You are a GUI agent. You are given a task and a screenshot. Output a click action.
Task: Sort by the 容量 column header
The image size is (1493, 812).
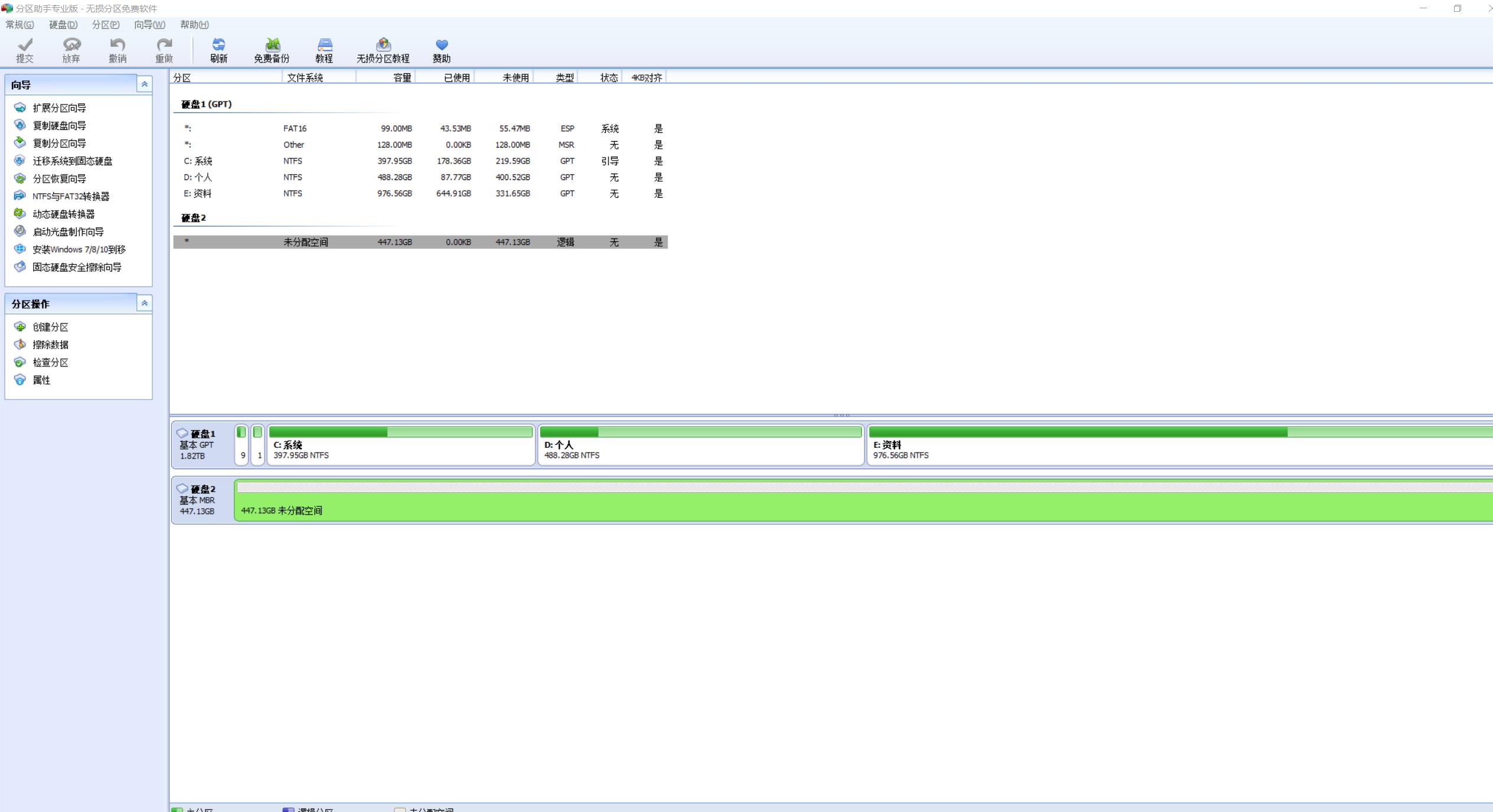(401, 78)
